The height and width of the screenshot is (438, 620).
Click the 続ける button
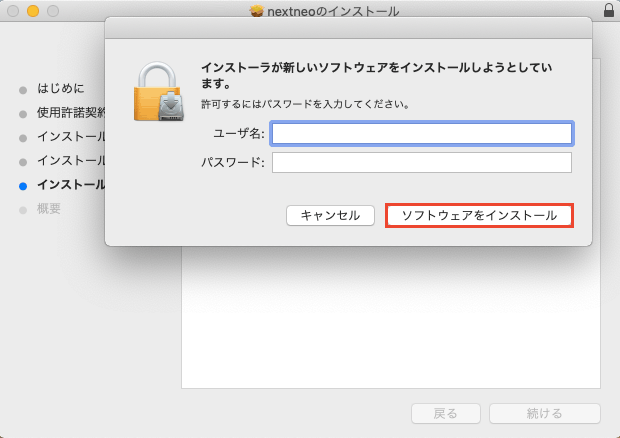544,413
